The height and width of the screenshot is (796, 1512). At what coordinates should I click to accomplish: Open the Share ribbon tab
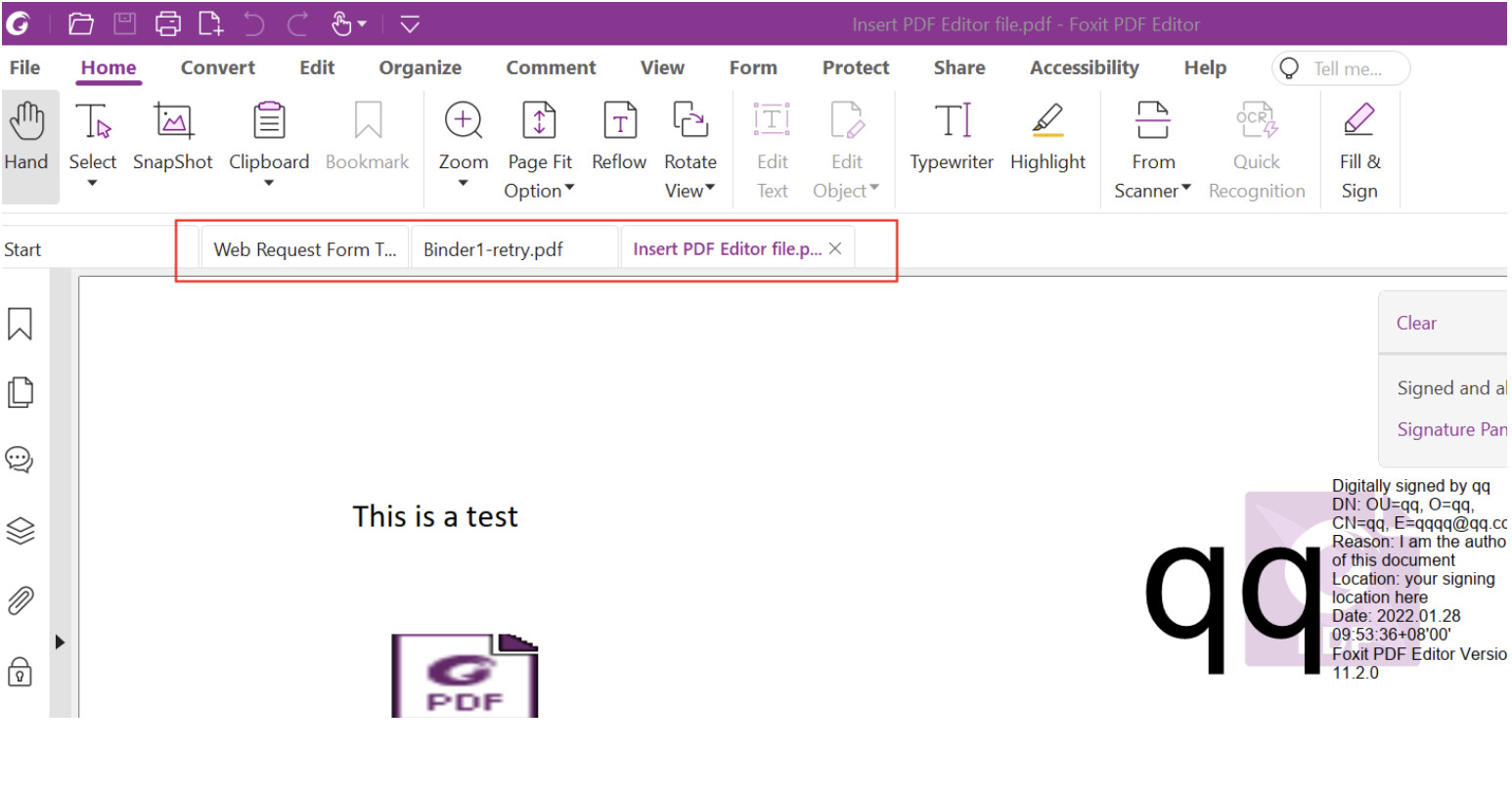click(959, 67)
